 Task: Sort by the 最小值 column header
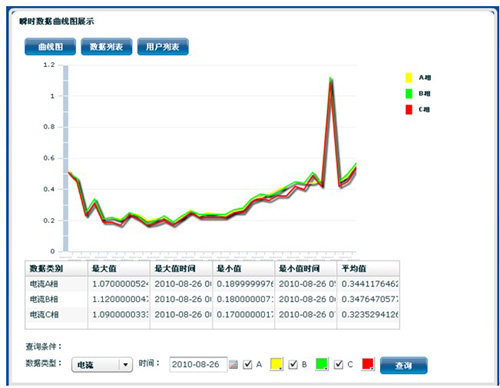[x=243, y=268]
